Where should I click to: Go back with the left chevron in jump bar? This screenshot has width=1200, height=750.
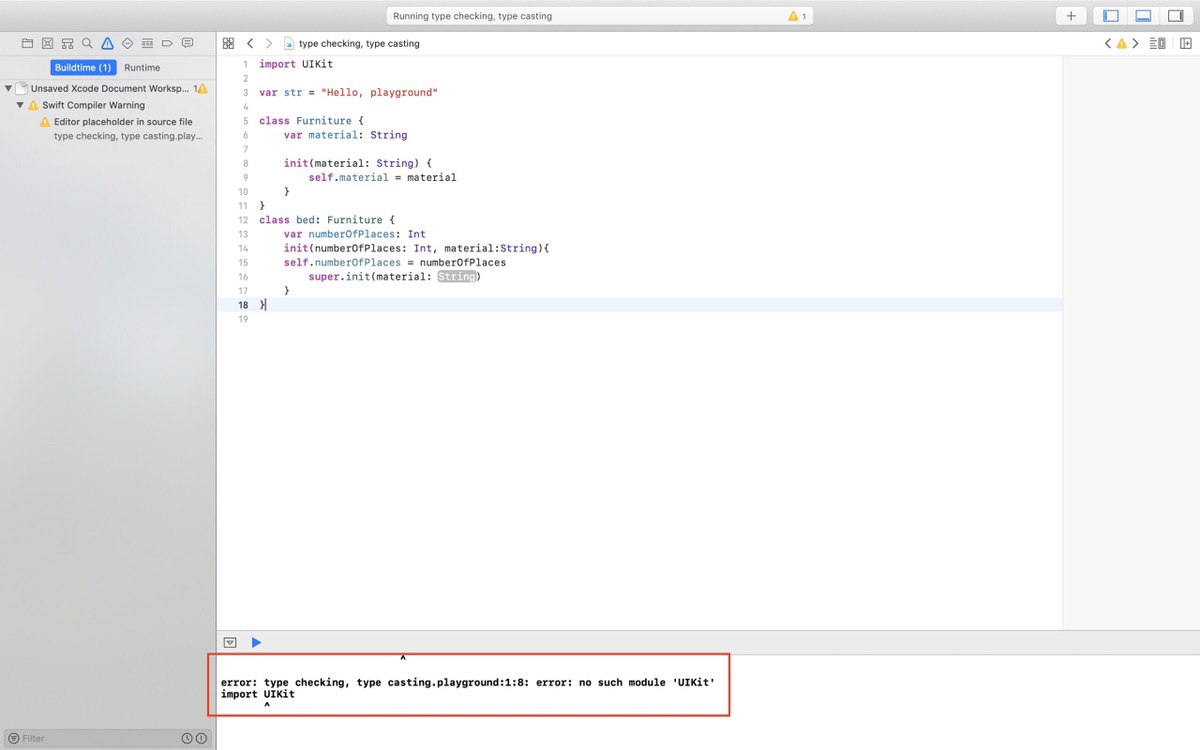tap(250, 43)
